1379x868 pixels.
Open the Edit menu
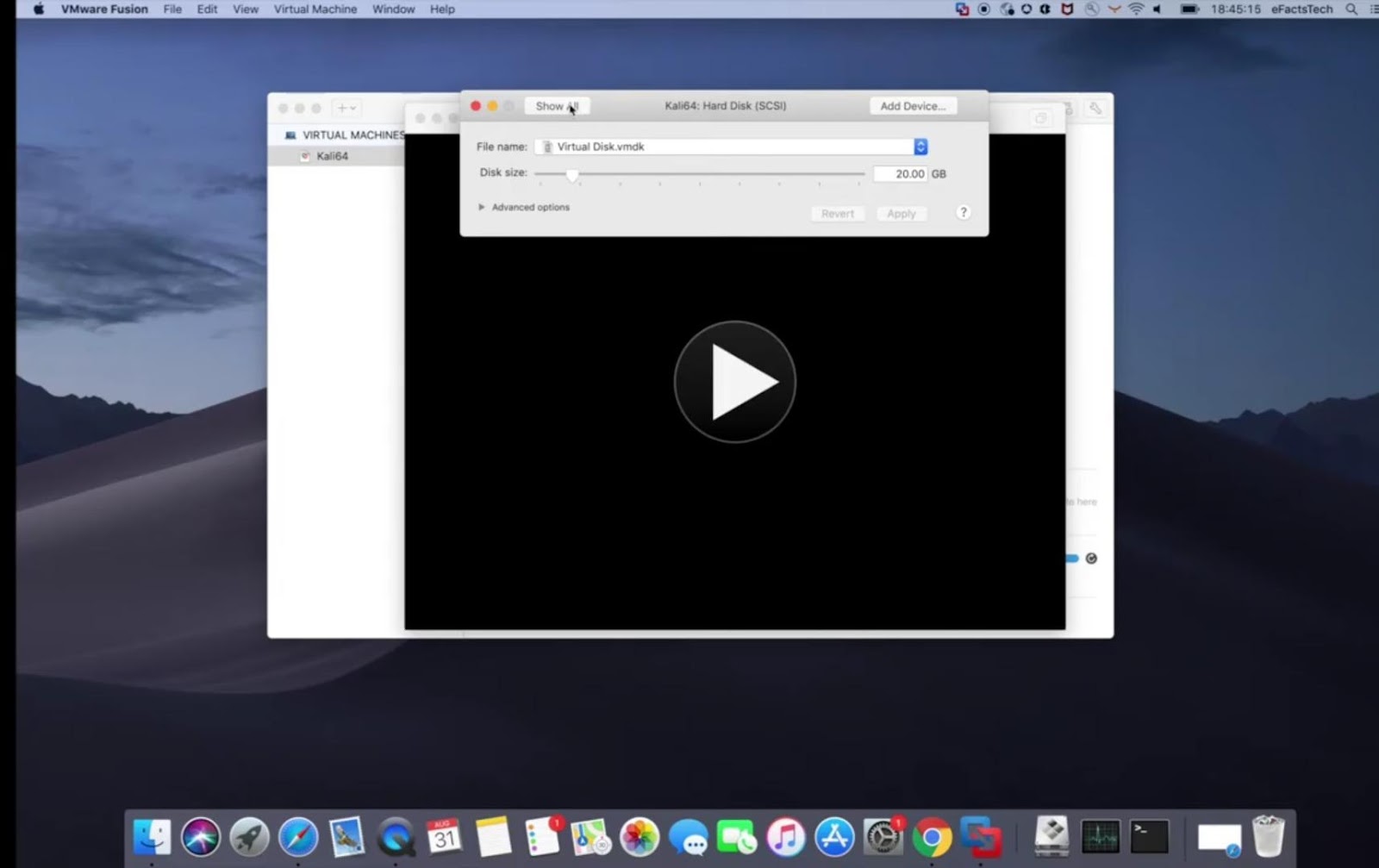click(x=207, y=9)
